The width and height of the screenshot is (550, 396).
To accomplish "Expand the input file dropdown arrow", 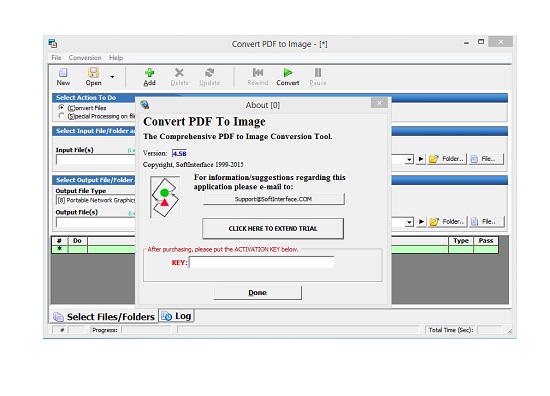I will click(409, 159).
